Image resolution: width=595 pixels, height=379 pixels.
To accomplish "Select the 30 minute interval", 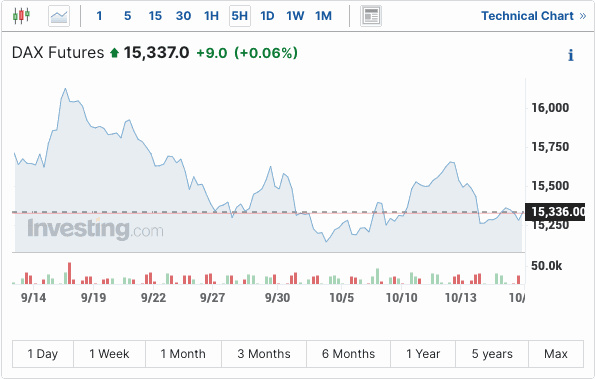I will [183, 16].
